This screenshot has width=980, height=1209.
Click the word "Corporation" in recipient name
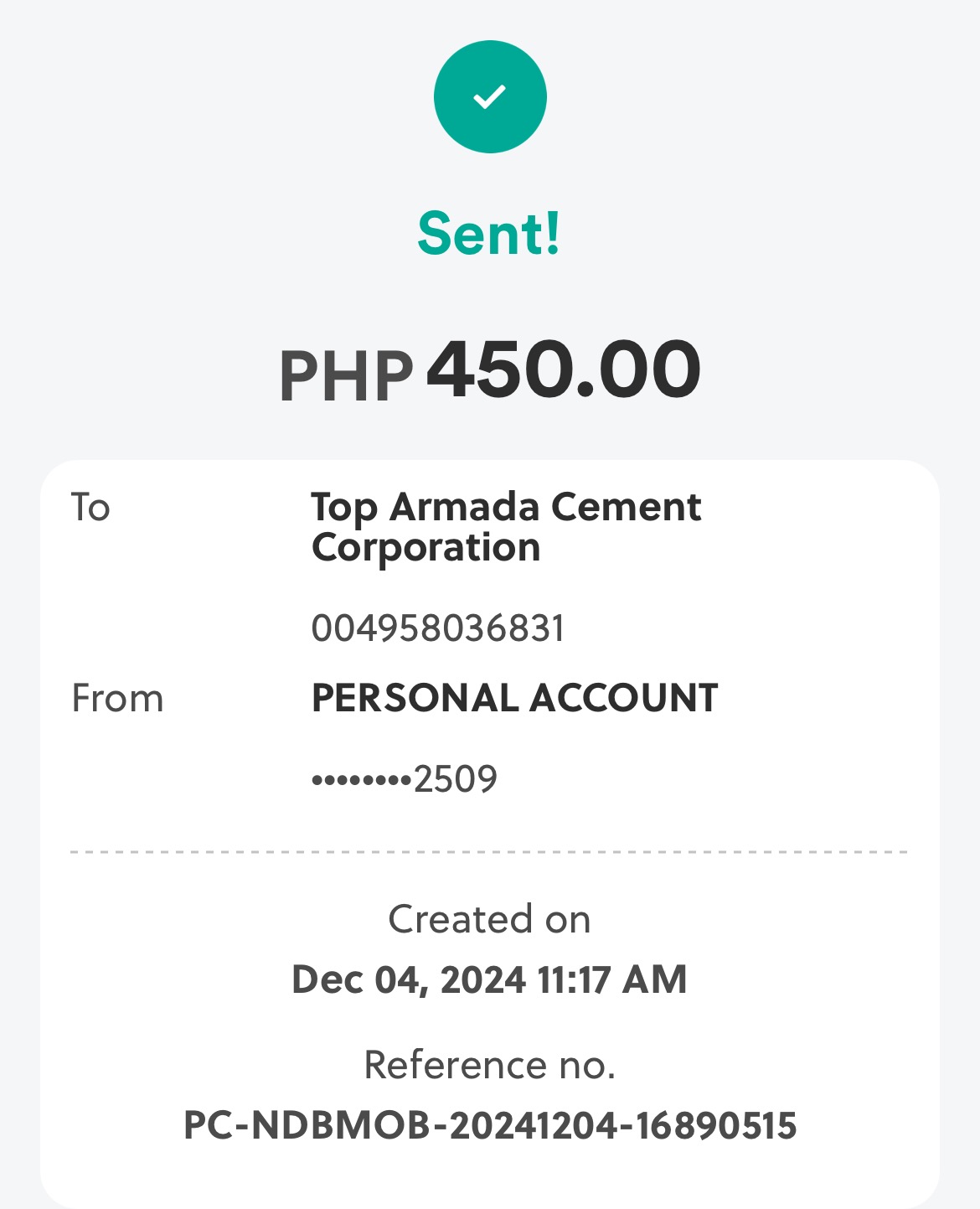coord(426,548)
